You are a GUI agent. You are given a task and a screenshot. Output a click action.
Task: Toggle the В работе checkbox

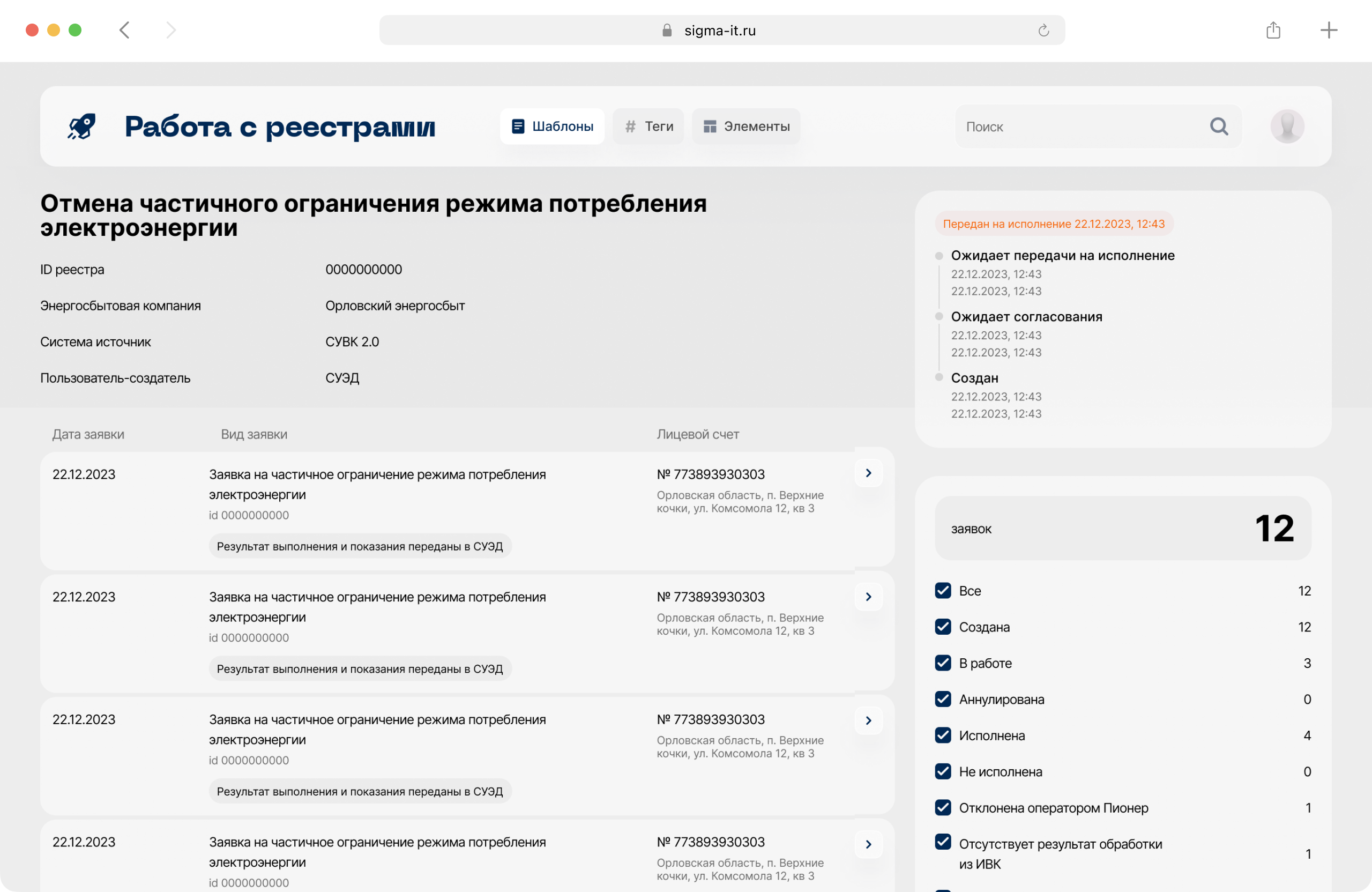click(943, 663)
